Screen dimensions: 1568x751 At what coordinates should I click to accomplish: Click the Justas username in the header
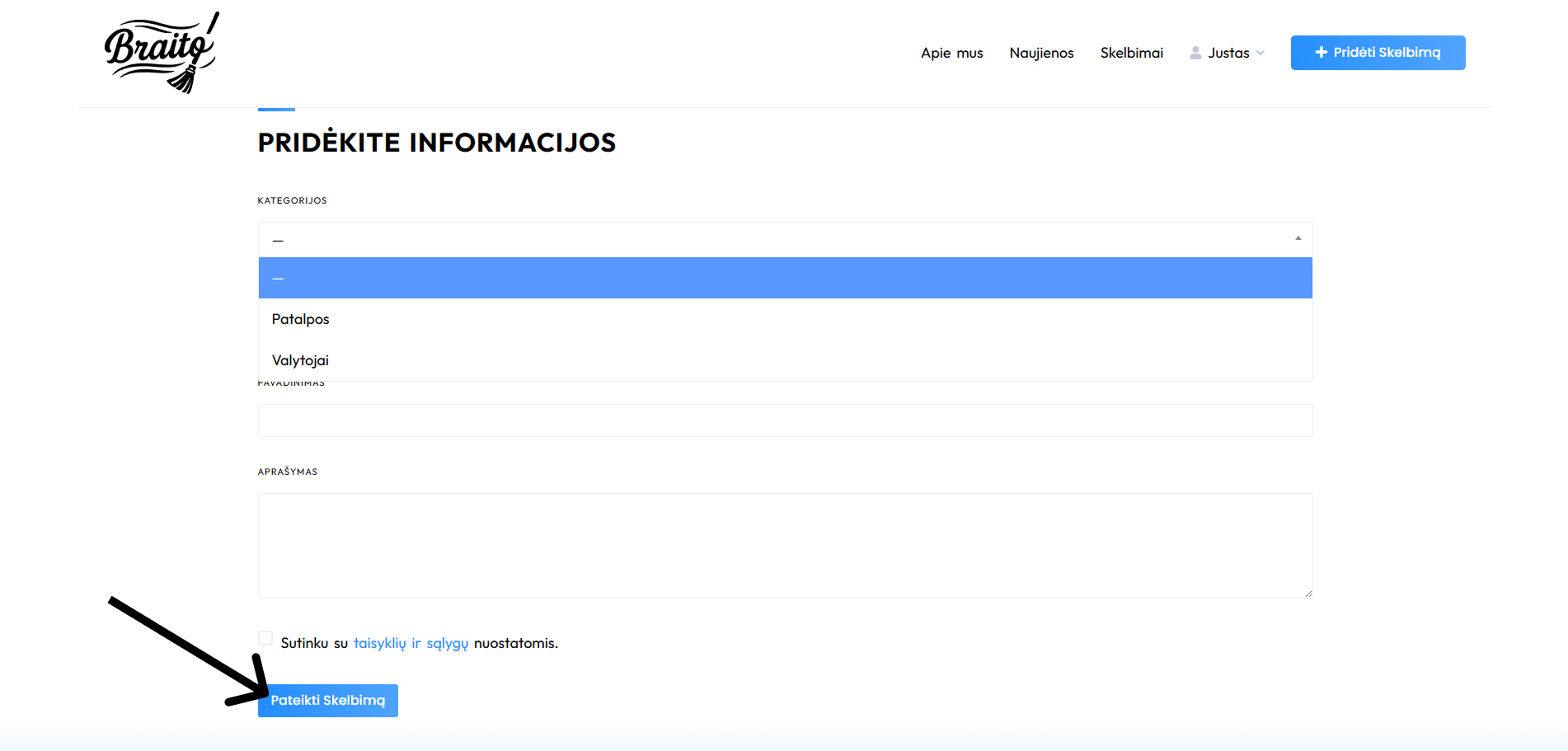[1228, 53]
